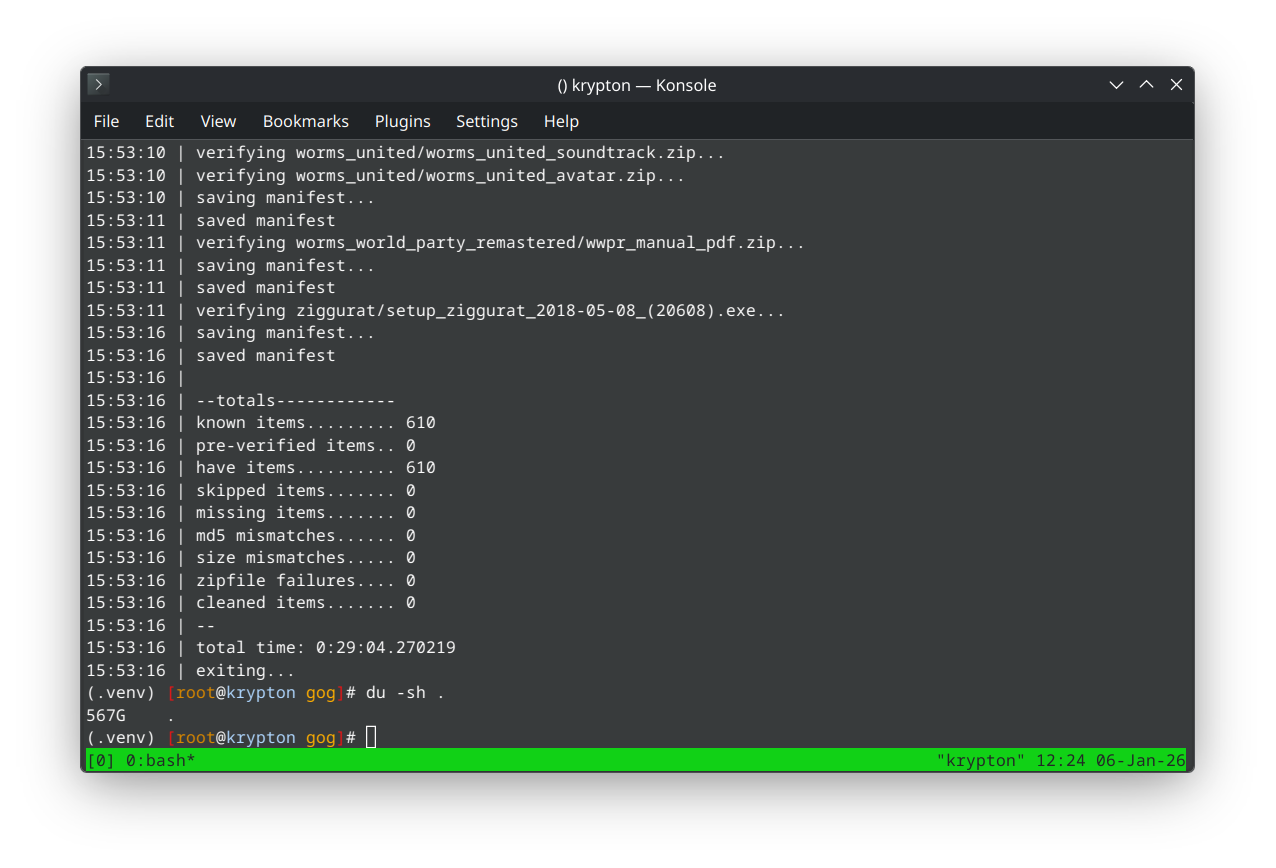Open the Plugins menu
1276x868 pixels.
tap(402, 121)
